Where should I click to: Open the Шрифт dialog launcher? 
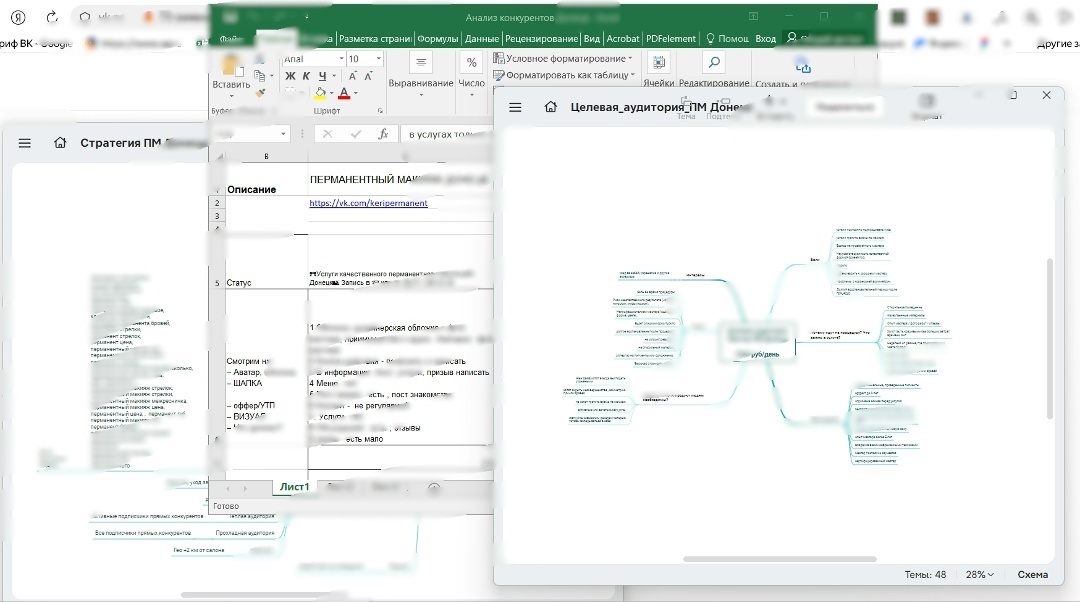380,111
